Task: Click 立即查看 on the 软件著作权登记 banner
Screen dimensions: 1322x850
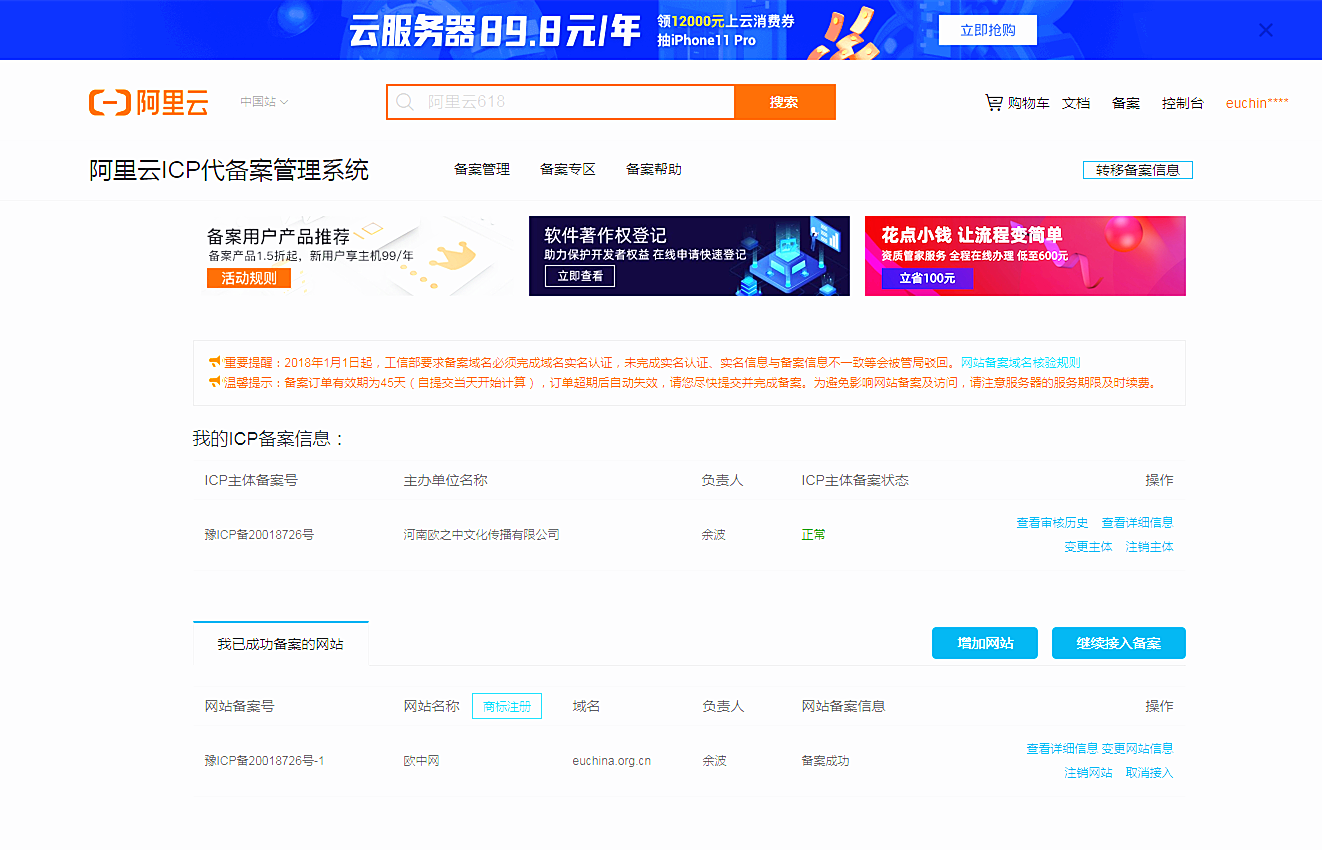Action: tap(580, 276)
